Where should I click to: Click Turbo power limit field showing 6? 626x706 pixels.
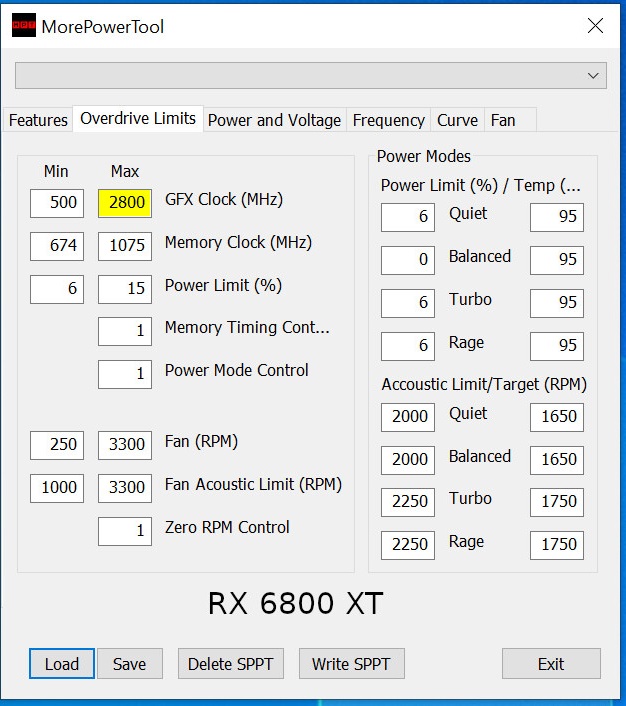pyautogui.click(x=408, y=303)
